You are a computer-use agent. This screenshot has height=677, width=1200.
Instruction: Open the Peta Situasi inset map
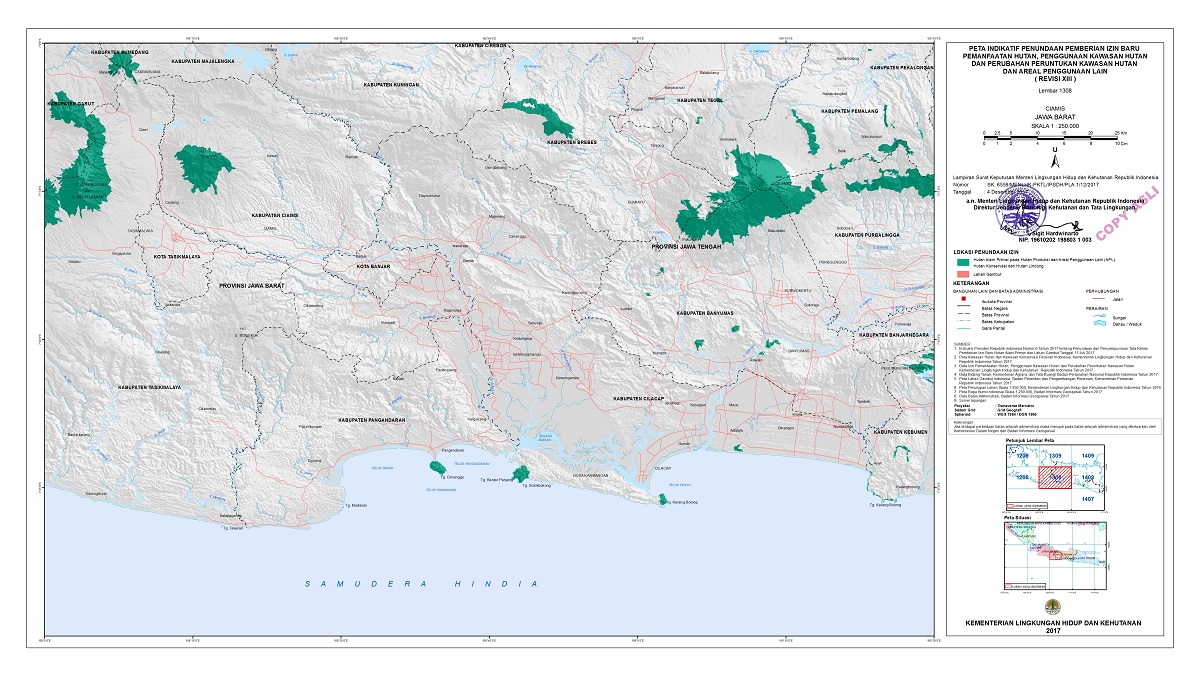tap(1054, 556)
